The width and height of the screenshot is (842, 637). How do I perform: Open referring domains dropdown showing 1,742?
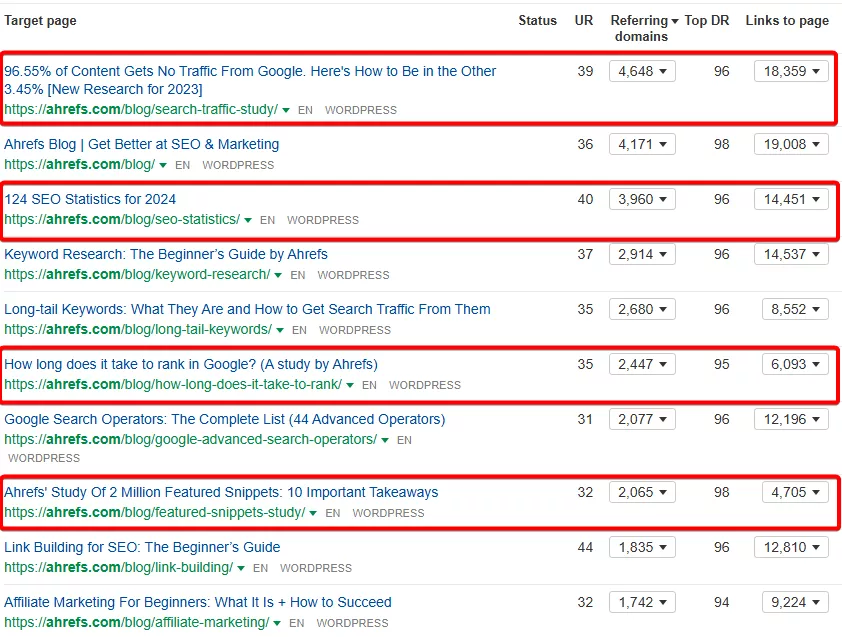click(x=641, y=602)
